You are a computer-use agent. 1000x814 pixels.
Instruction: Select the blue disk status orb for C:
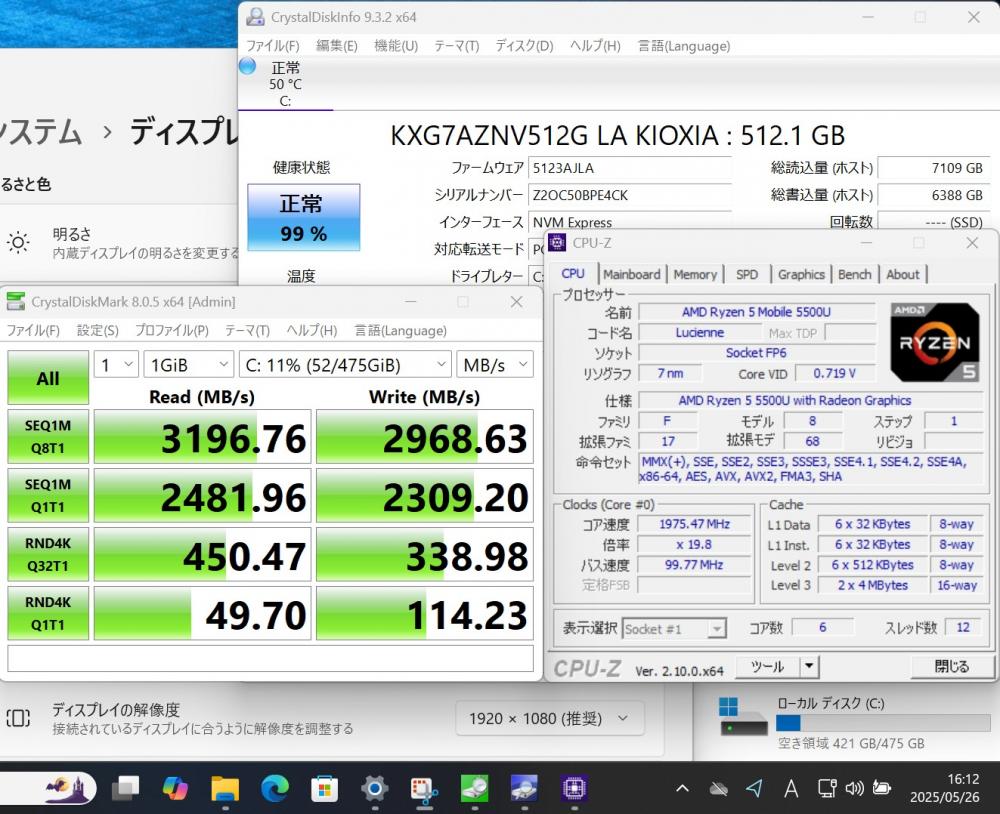(247, 66)
